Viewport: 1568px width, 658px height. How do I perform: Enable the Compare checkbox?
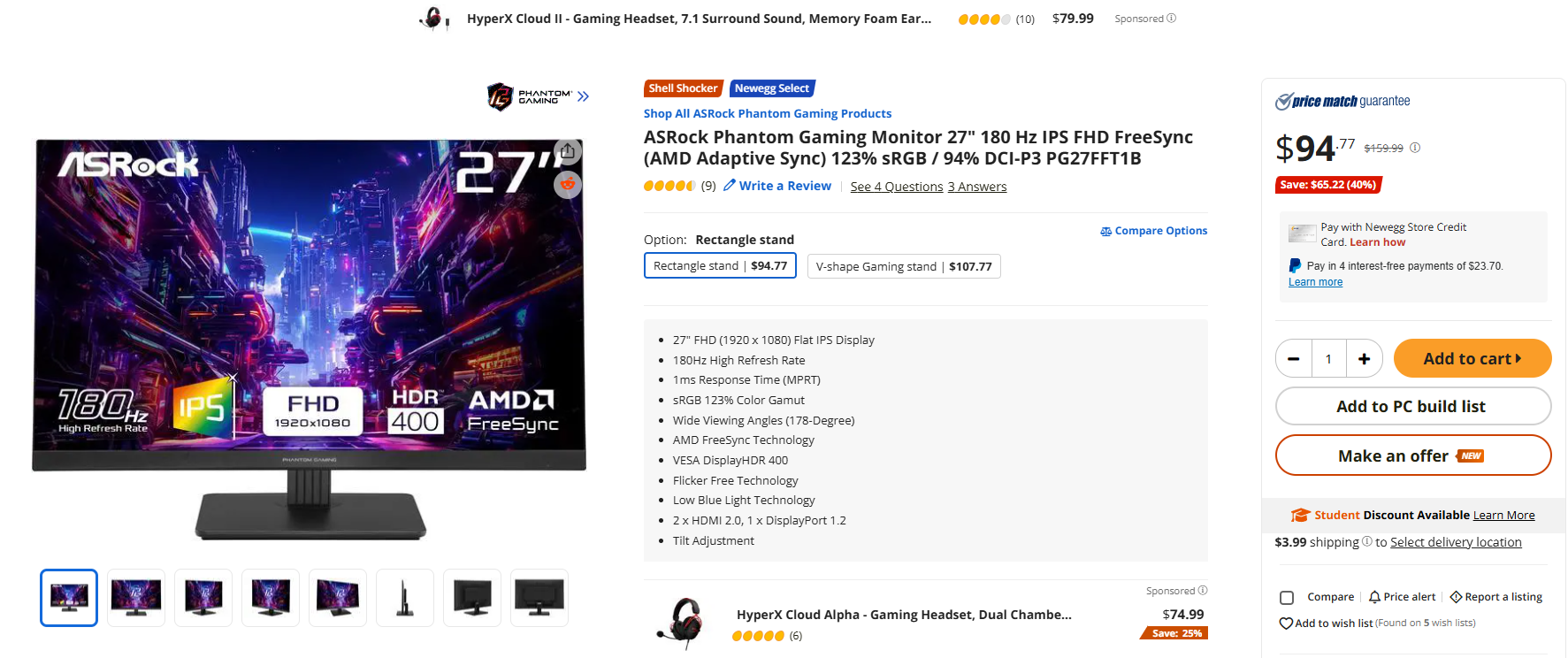click(x=1287, y=597)
